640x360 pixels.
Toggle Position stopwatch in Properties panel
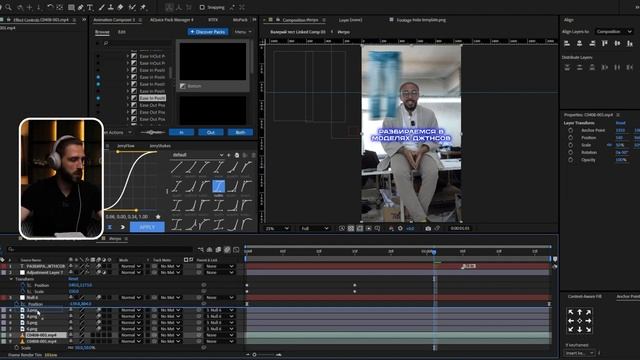tap(570, 138)
